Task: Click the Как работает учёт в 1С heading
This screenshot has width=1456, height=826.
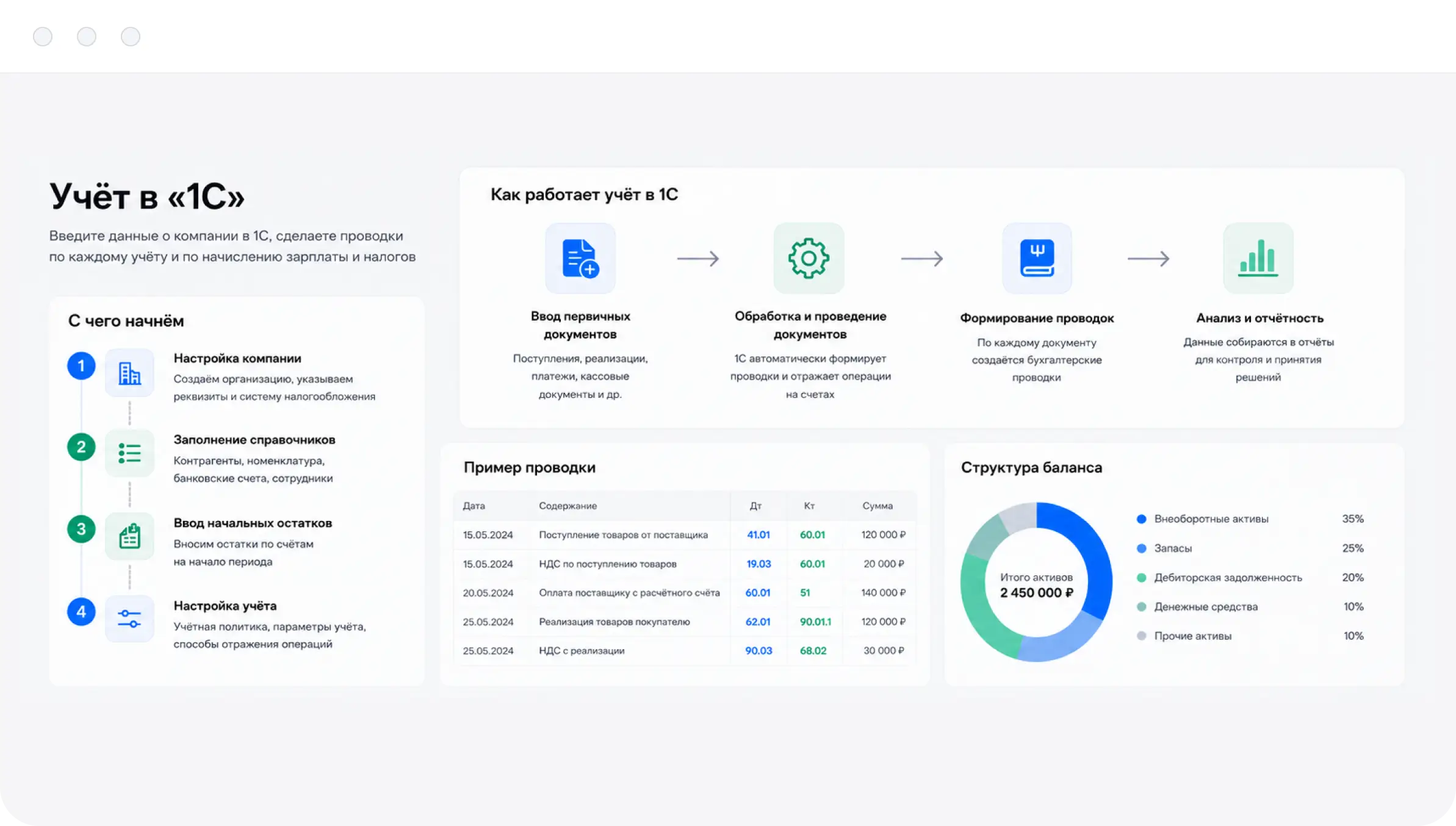Action: coord(584,195)
